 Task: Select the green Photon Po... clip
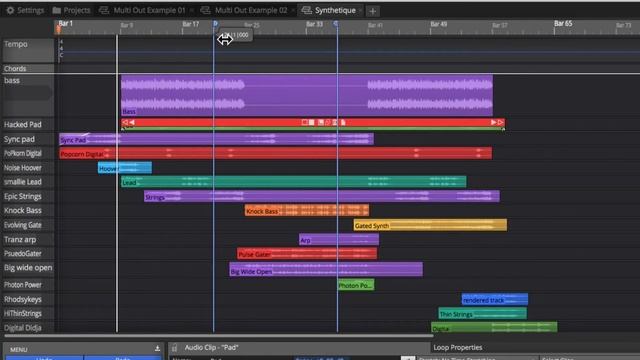[356, 285]
